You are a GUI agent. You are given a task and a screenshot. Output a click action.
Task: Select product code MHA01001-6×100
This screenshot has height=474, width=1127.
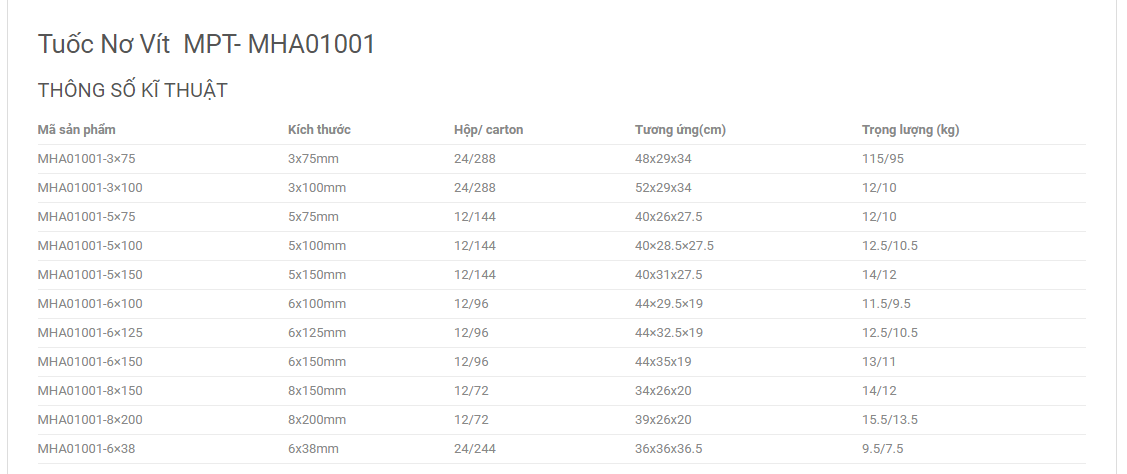[90, 304]
